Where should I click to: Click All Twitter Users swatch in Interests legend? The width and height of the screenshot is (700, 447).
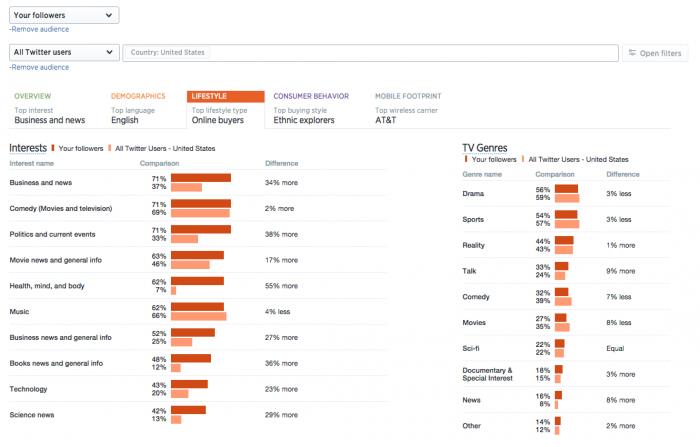(110, 148)
